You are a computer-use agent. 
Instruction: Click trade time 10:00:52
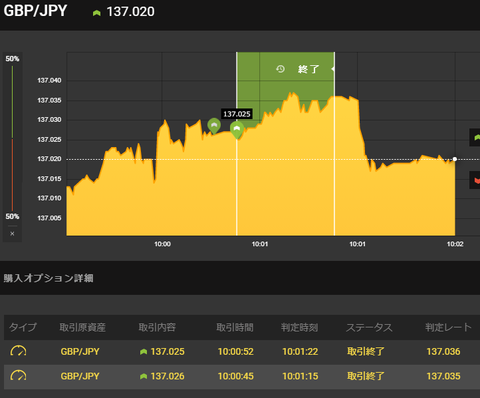(236, 352)
